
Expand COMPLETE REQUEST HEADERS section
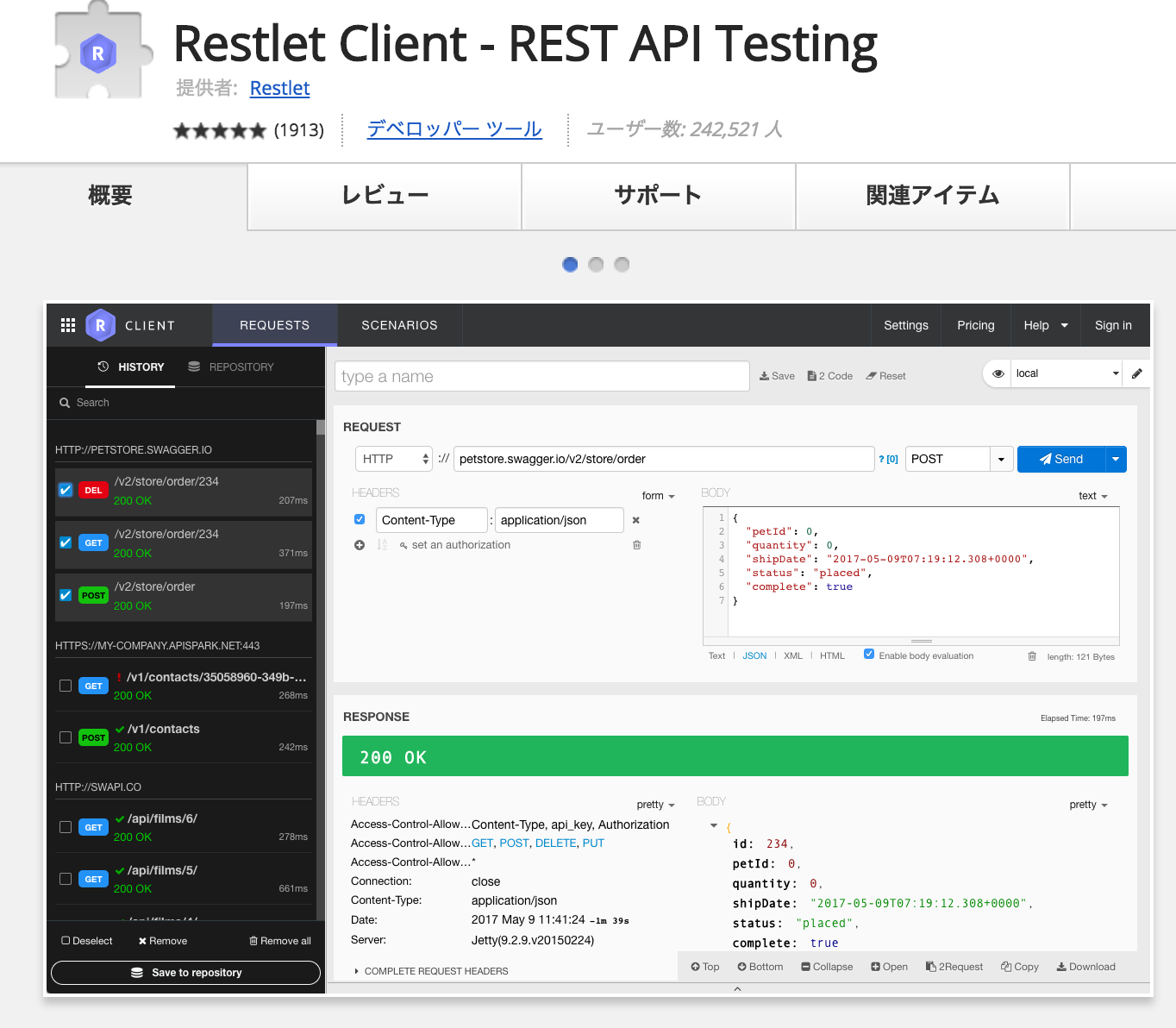point(431,971)
